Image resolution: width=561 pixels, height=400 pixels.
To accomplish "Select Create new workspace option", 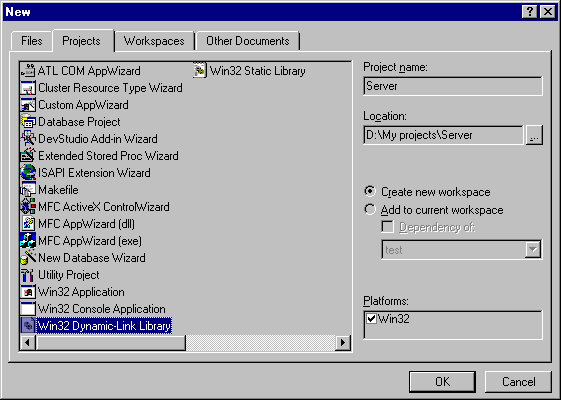I will pyautogui.click(x=427, y=192).
